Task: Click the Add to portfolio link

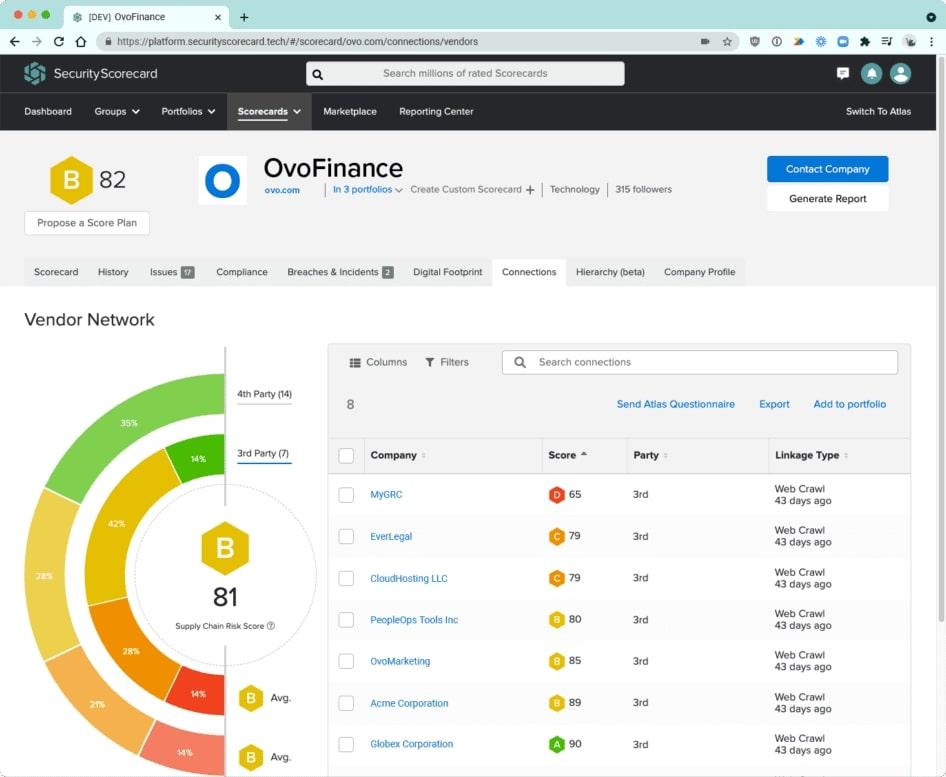Action: pos(849,405)
